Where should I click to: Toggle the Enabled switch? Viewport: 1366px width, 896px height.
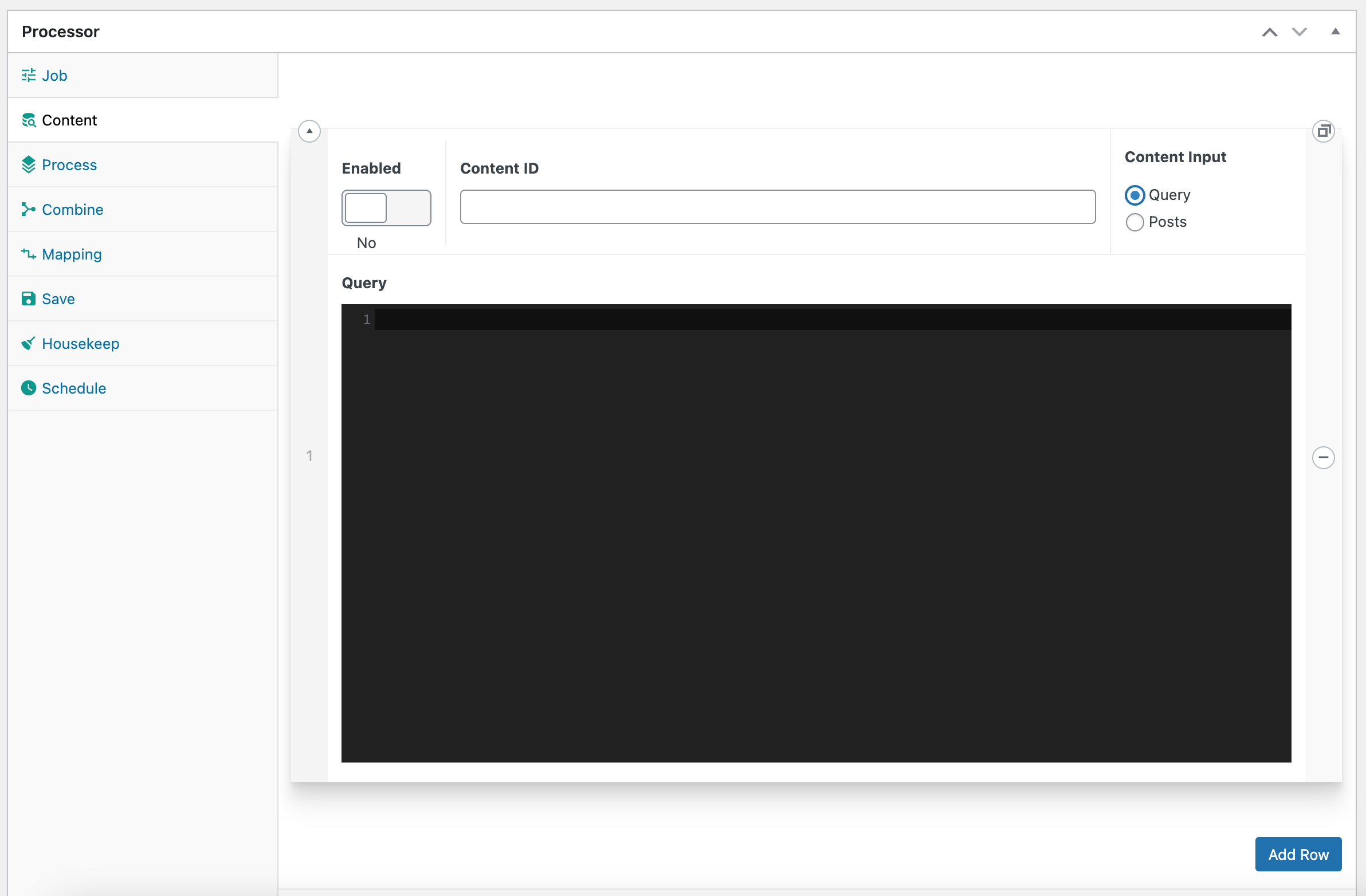tap(386, 208)
